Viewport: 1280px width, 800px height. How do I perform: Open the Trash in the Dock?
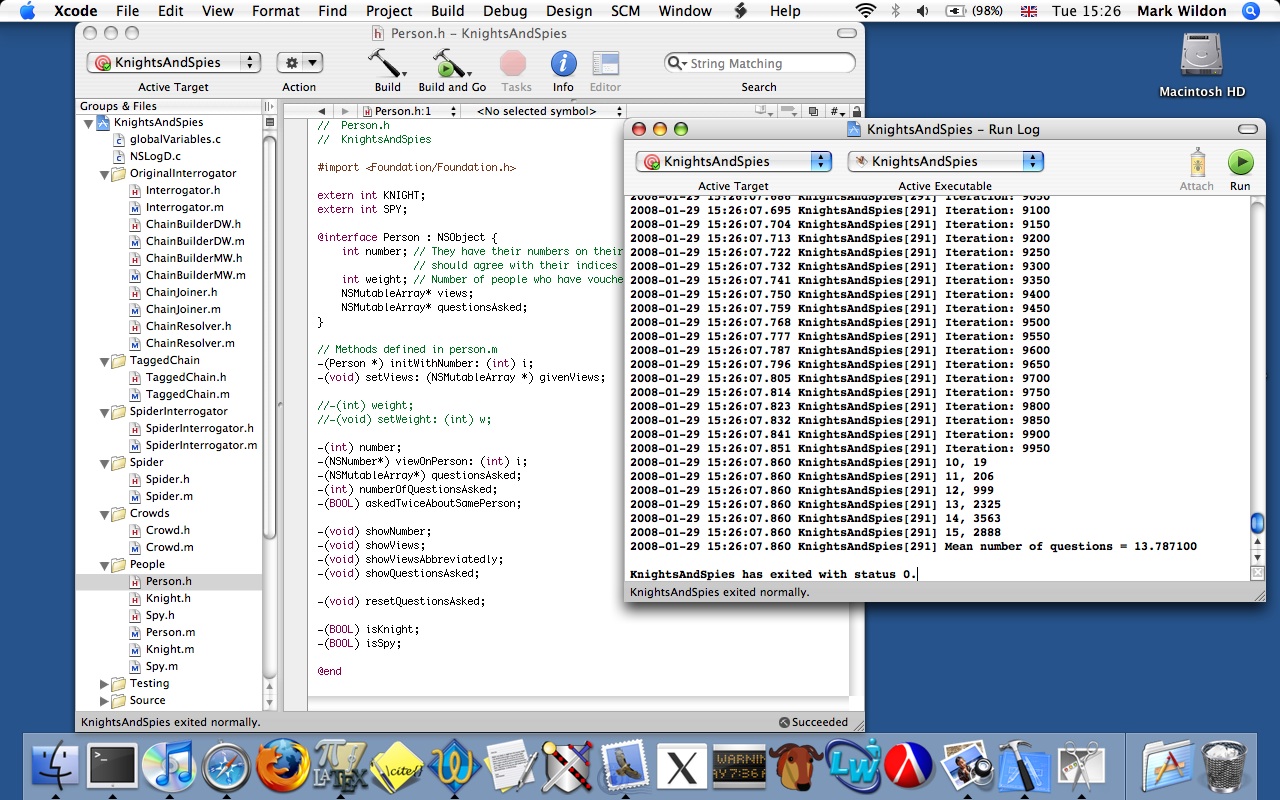[x=1224, y=767]
